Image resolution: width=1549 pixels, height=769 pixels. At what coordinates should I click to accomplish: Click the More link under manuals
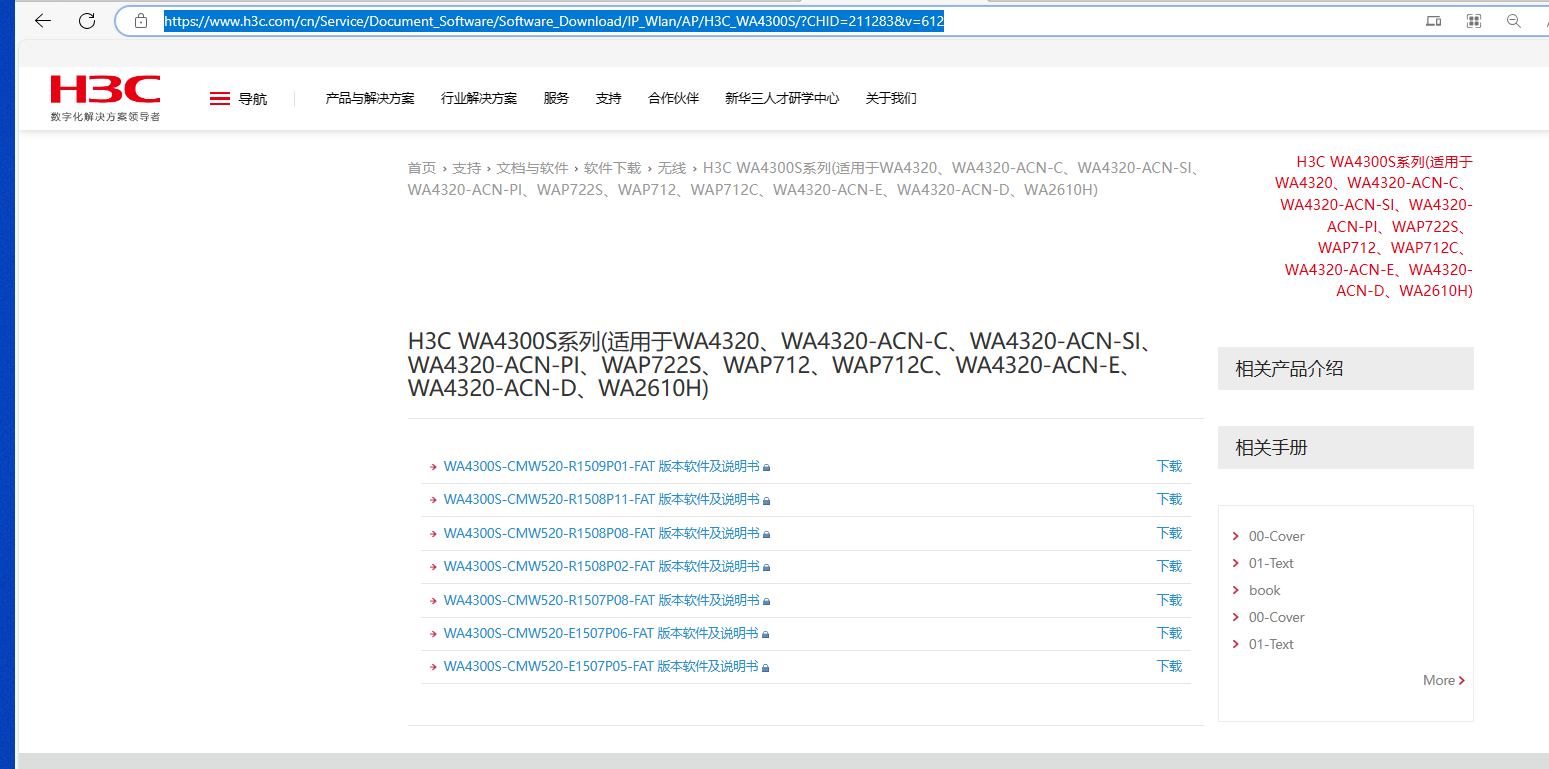[x=1444, y=680]
